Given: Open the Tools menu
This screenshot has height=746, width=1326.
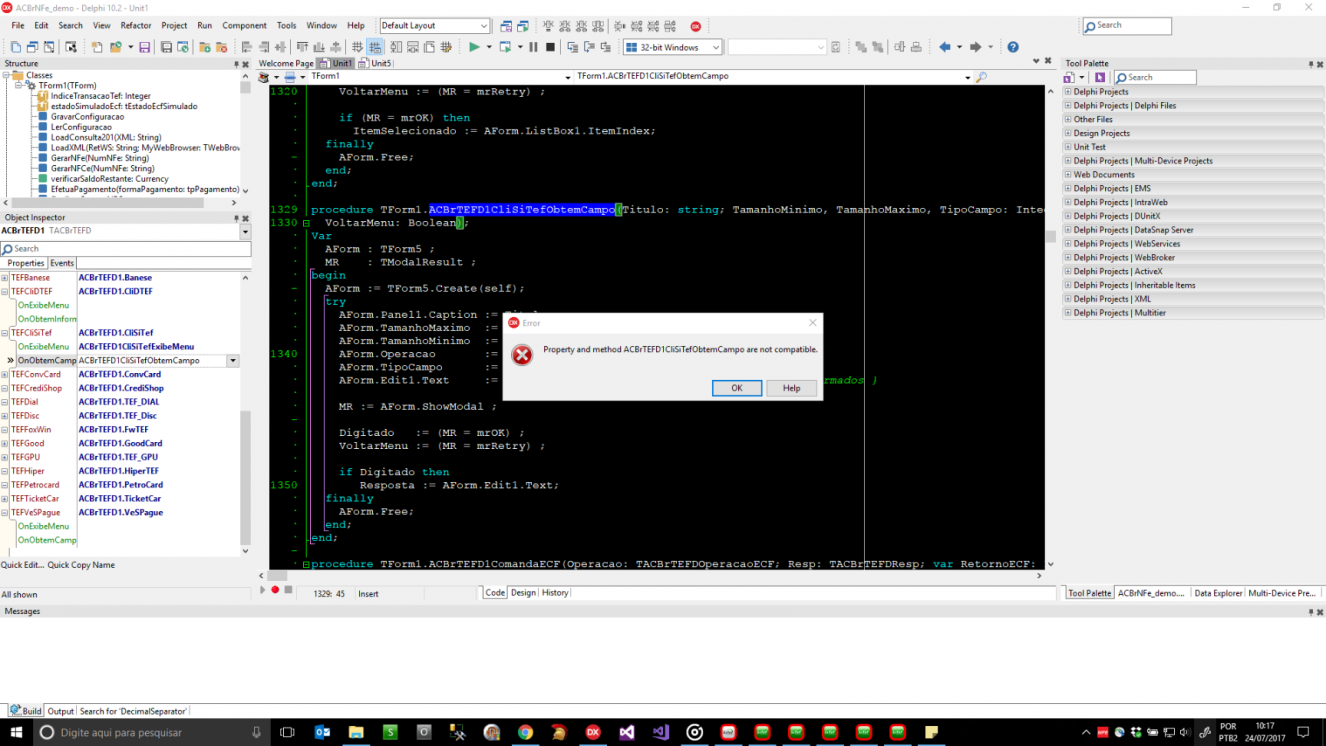Looking at the screenshot, I should pyautogui.click(x=286, y=25).
